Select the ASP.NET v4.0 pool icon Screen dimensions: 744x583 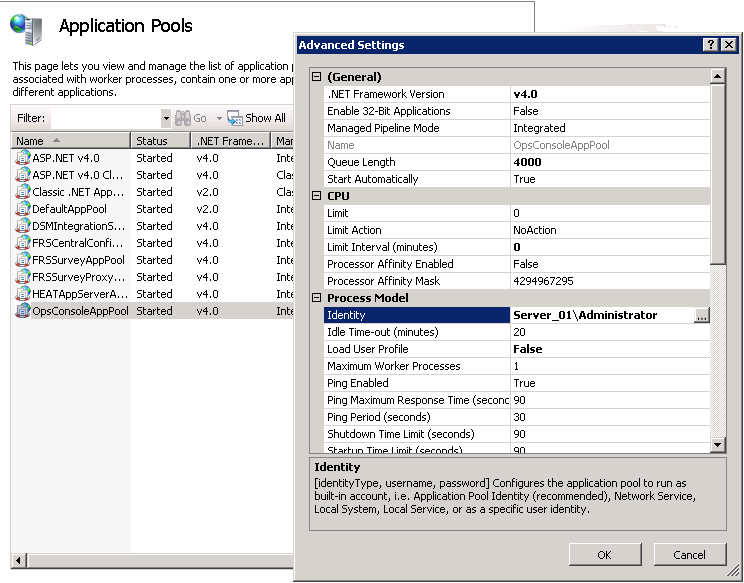pos(23,158)
